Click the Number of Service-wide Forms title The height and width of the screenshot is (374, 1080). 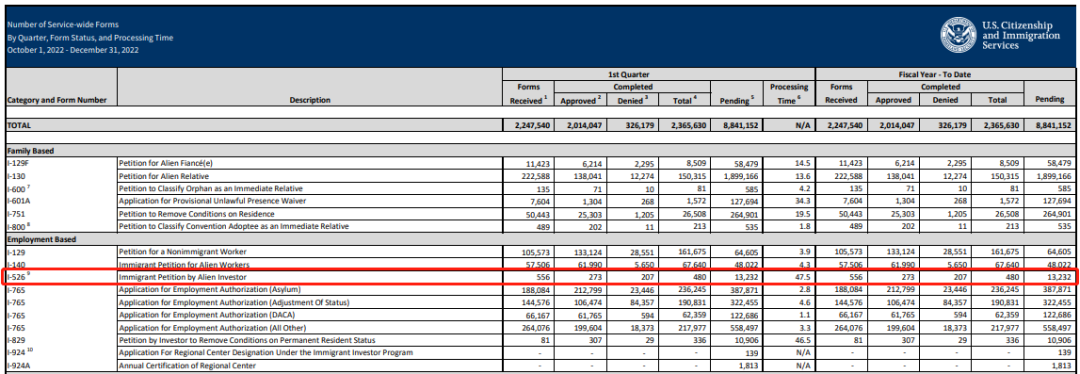point(53,25)
